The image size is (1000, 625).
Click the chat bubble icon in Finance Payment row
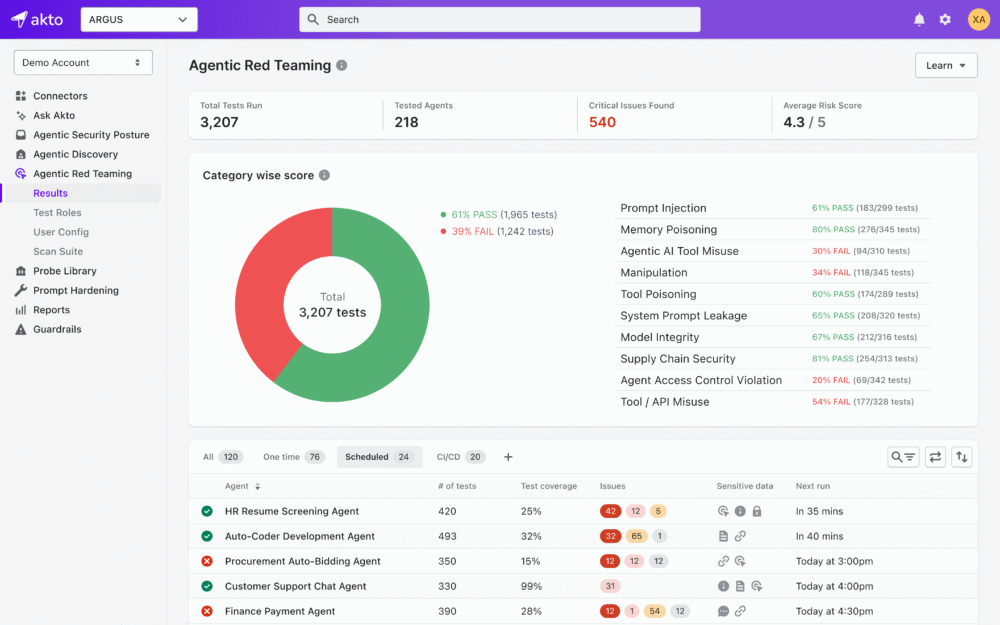coord(723,611)
